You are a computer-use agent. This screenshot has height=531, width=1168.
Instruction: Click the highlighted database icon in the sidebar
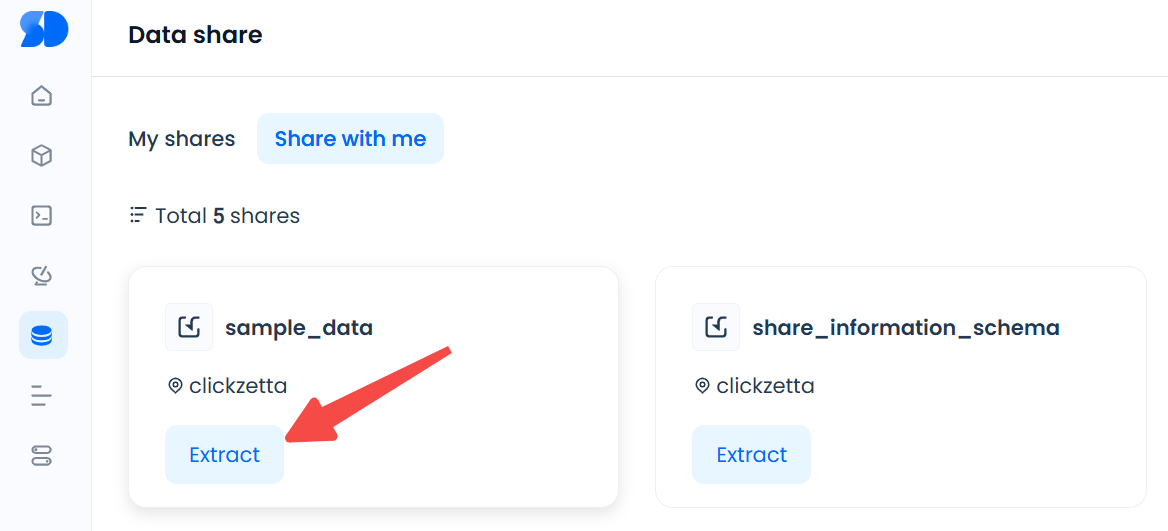(x=42, y=335)
